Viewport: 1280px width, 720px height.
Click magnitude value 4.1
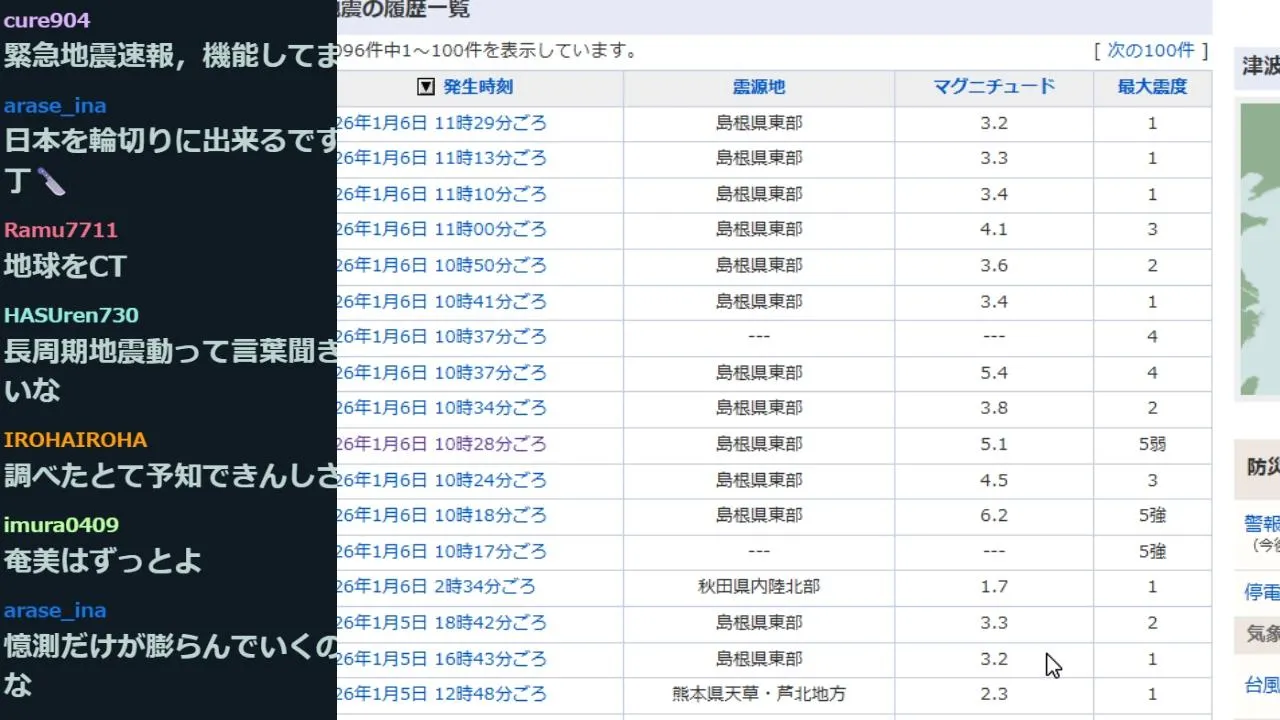[x=994, y=230]
